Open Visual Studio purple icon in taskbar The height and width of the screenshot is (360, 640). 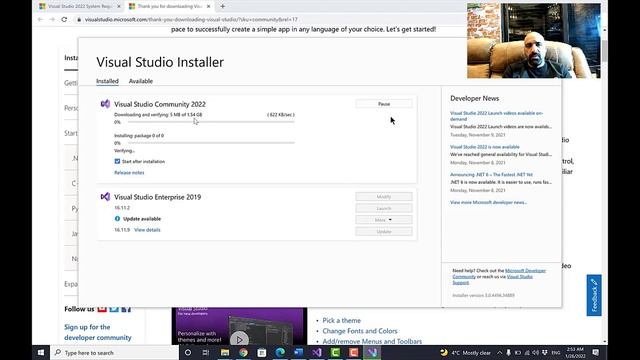click(317, 353)
